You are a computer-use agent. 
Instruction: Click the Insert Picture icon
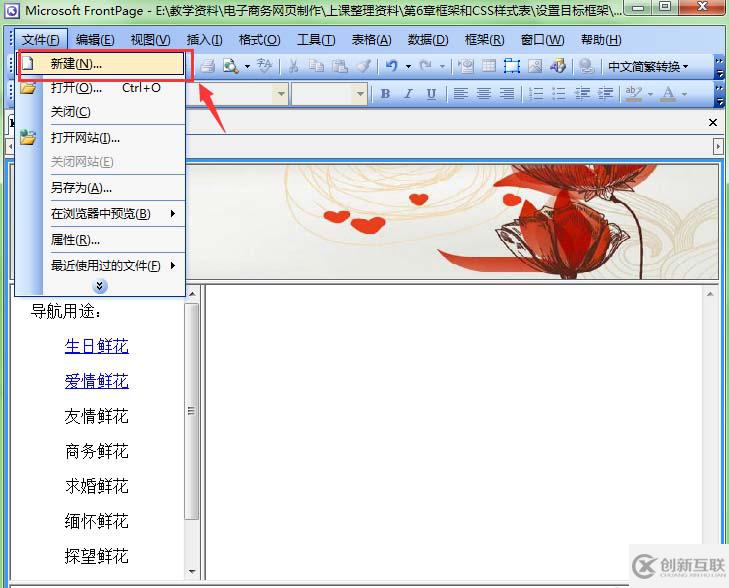(x=535, y=66)
